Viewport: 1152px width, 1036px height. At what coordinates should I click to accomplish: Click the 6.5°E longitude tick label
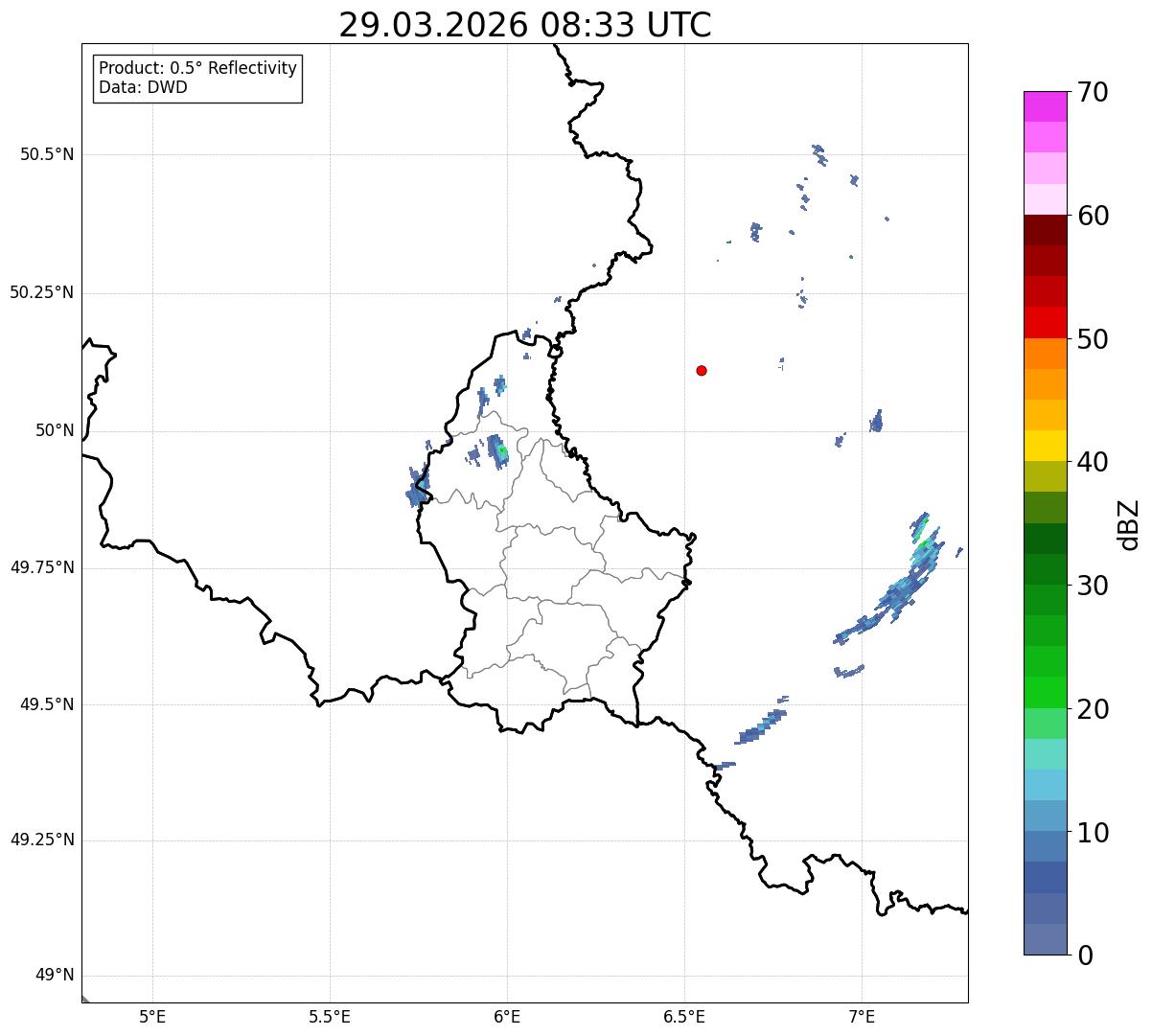tap(684, 1017)
